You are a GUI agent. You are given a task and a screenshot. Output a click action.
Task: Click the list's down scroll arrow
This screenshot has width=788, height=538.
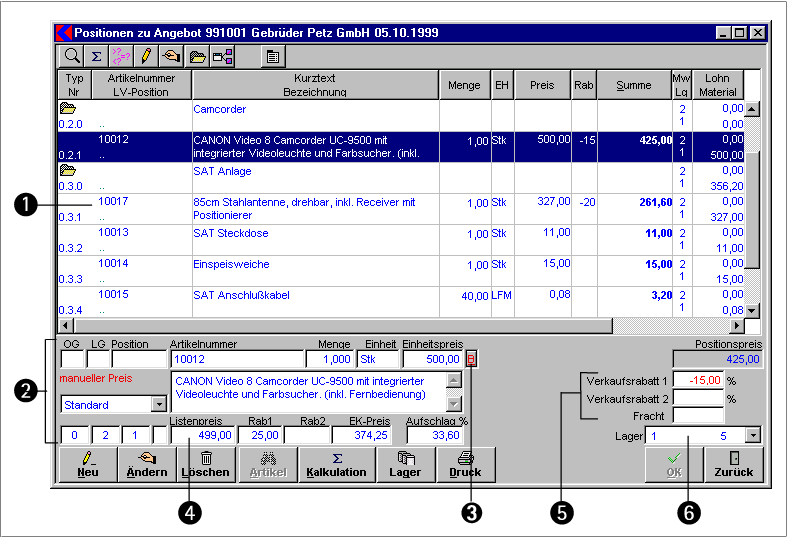point(752,310)
